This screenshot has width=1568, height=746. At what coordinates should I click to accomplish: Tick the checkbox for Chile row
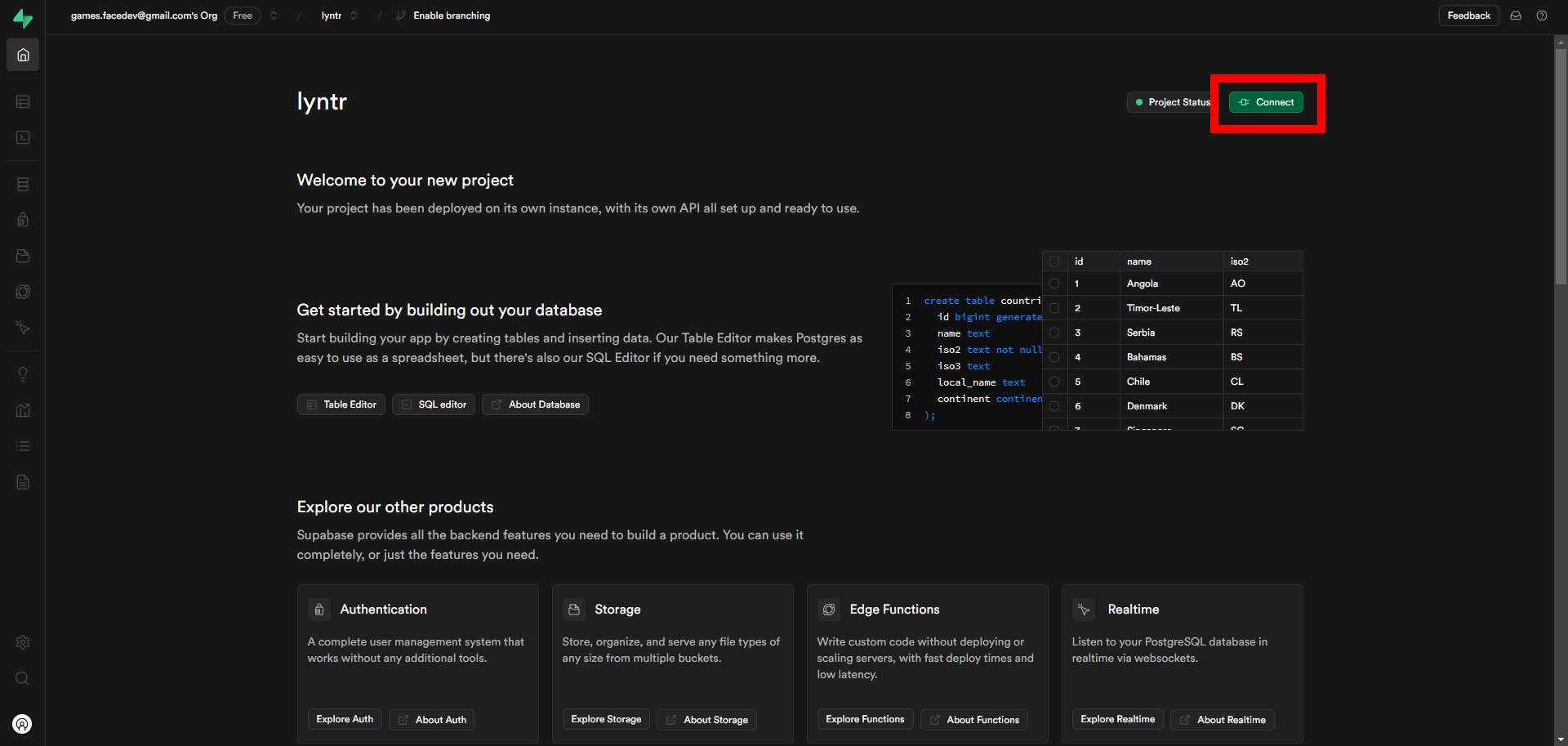tap(1054, 382)
